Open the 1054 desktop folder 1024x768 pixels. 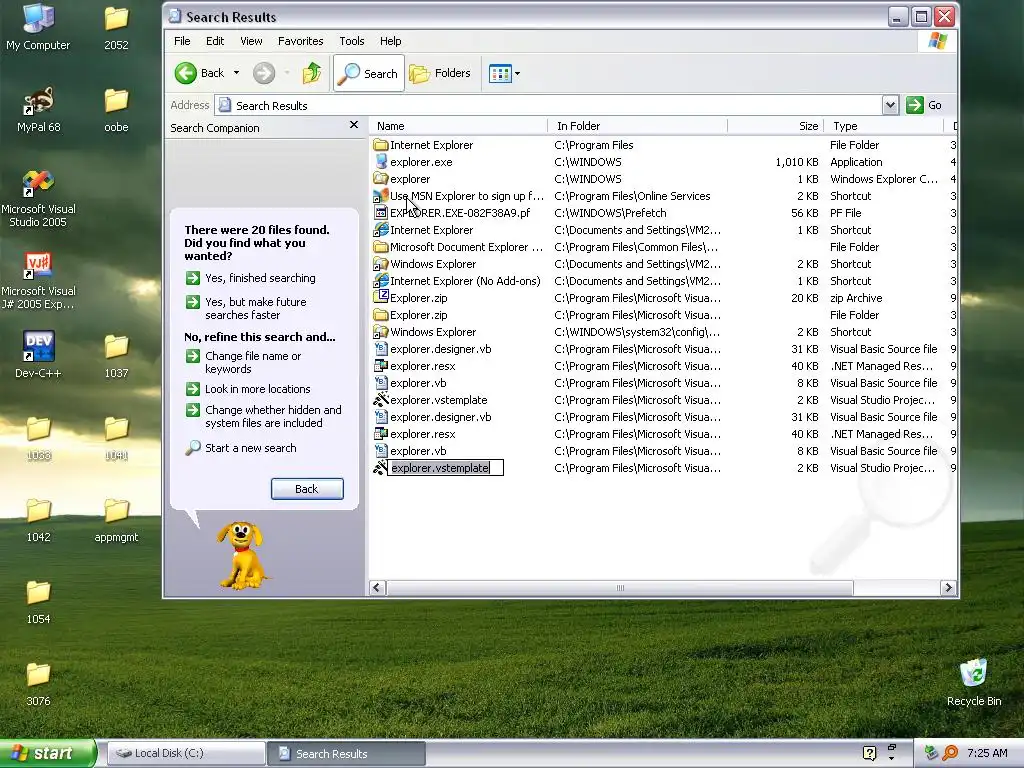[x=38, y=601]
